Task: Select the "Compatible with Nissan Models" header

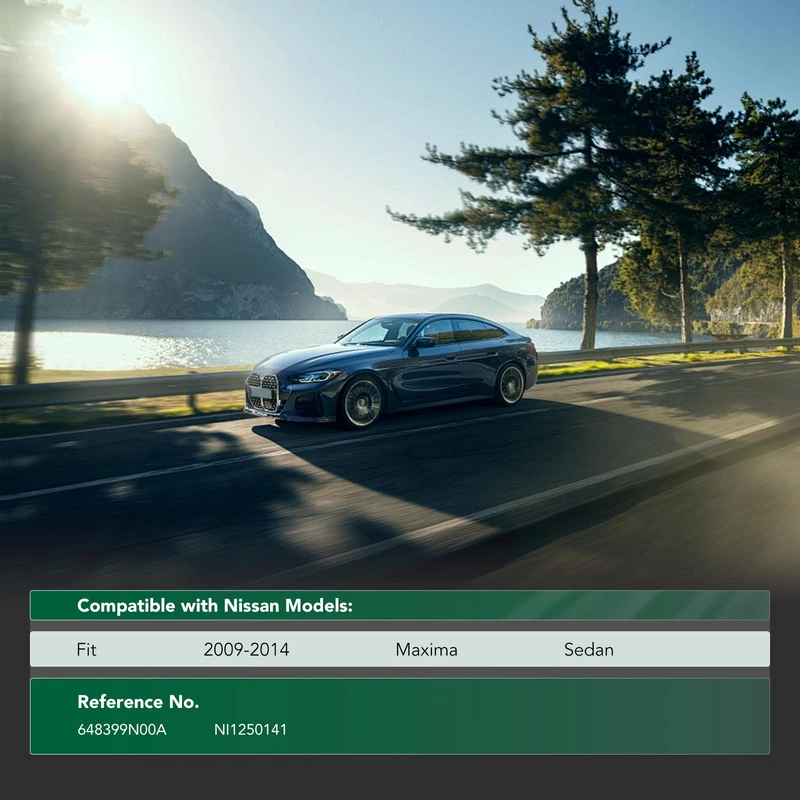Action: click(x=214, y=605)
